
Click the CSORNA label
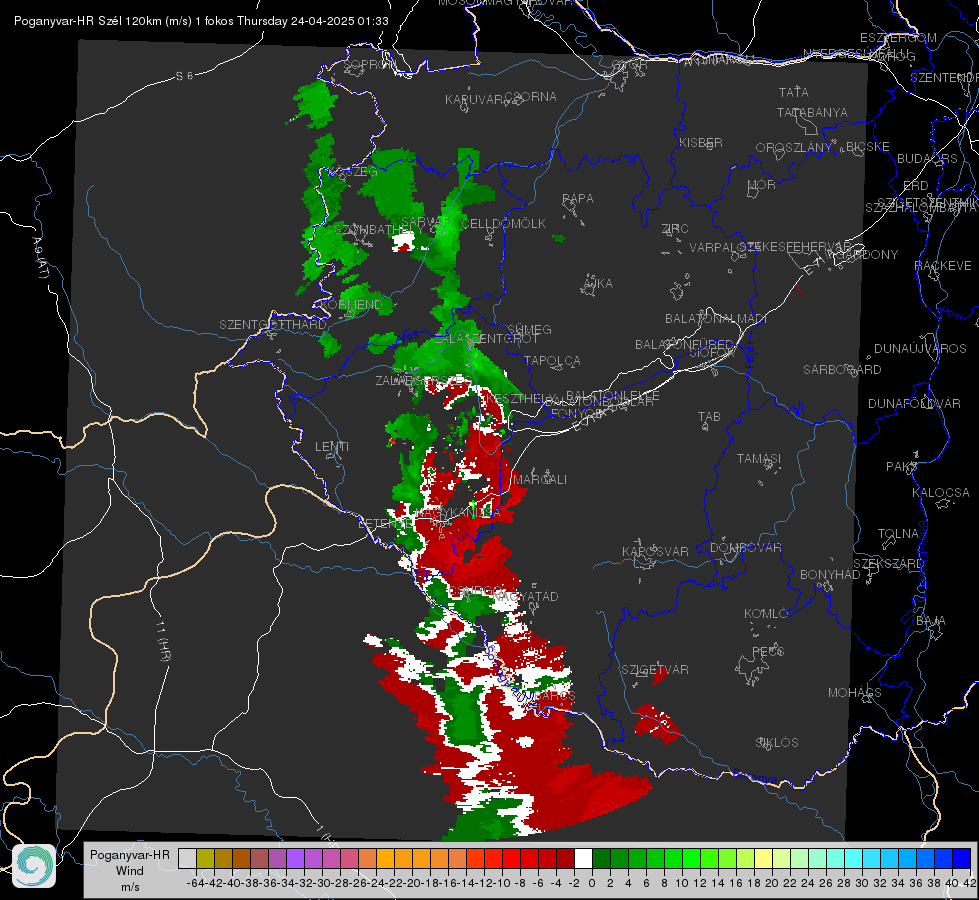coord(531,97)
